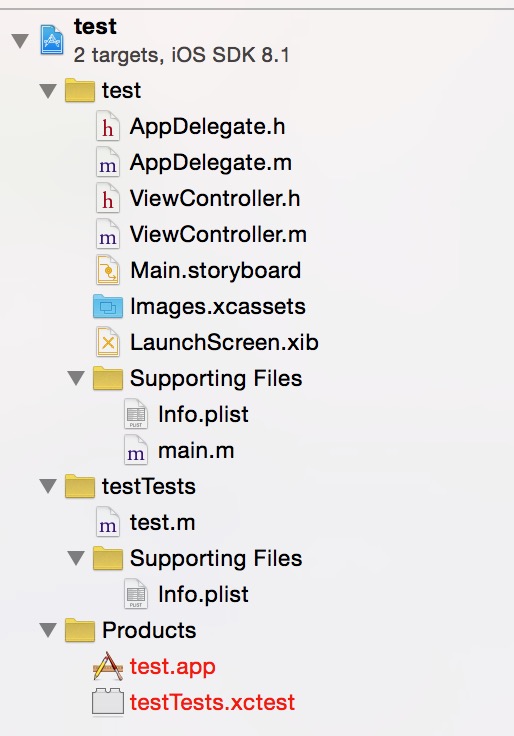Collapse the Products group disclosure triangle

(x=48, y=630)
